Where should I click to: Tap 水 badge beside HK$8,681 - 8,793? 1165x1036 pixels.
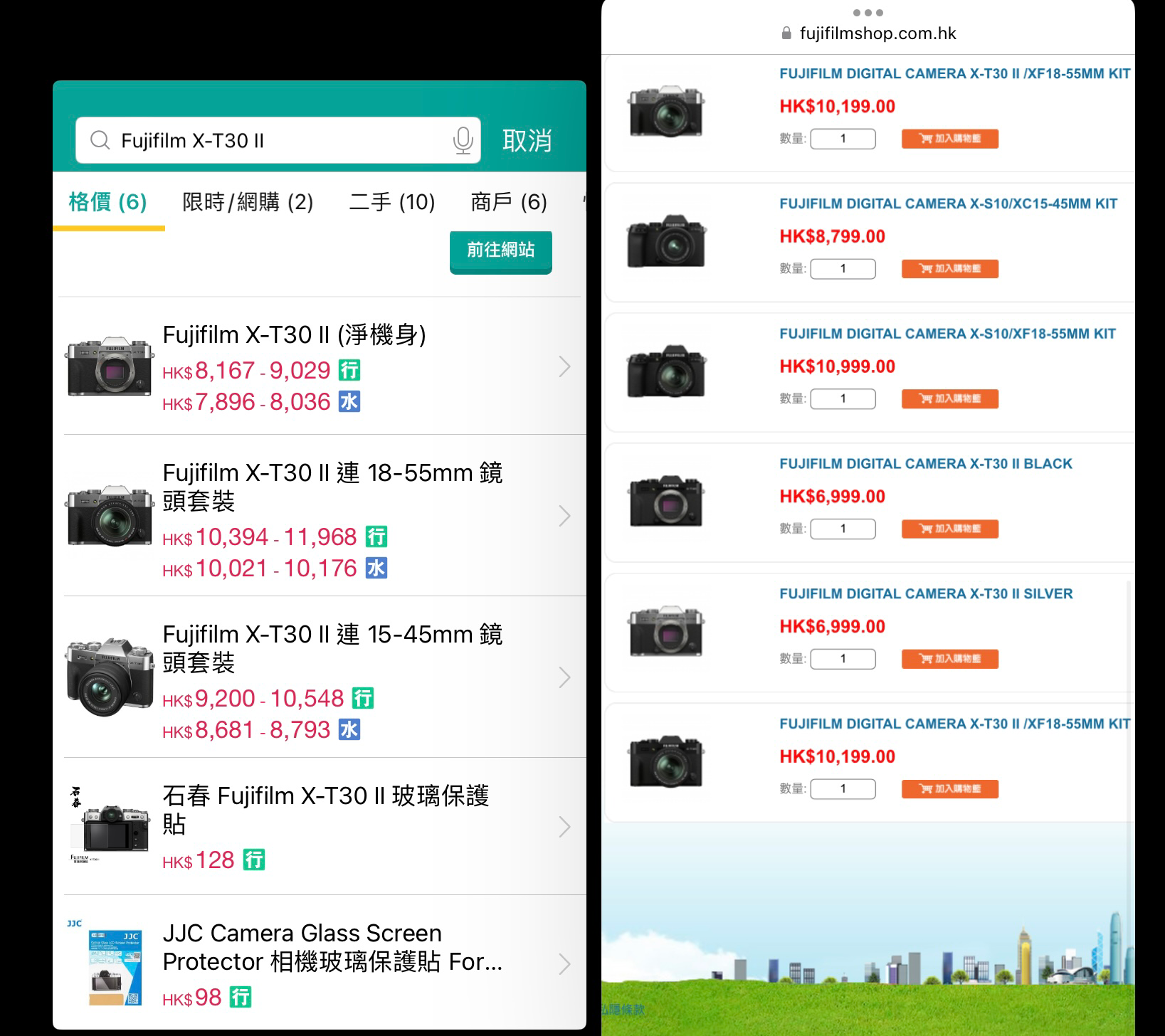(x=349, y=729)
